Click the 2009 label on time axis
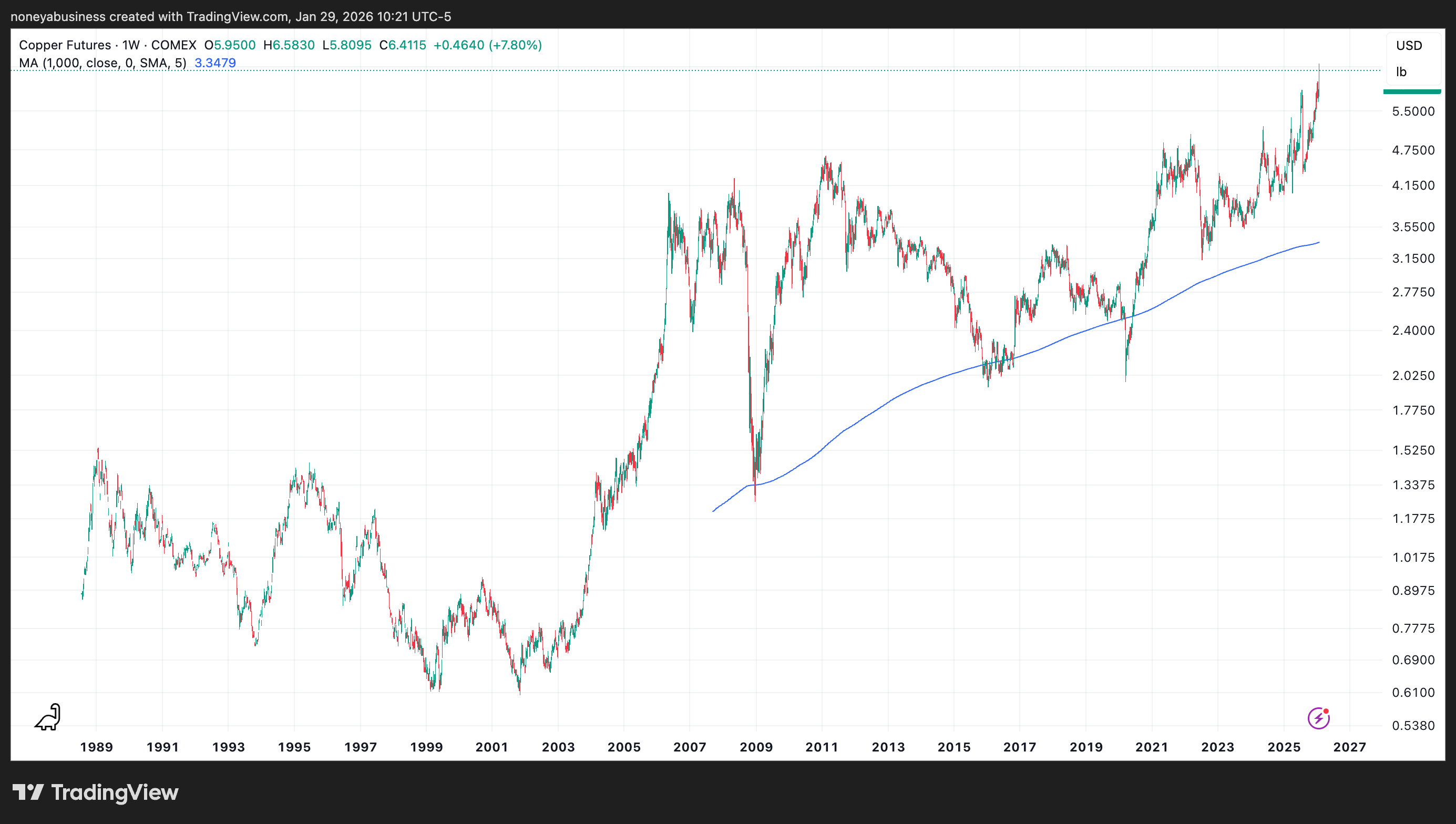The image size is (1456, 824). tap(756, 746)
